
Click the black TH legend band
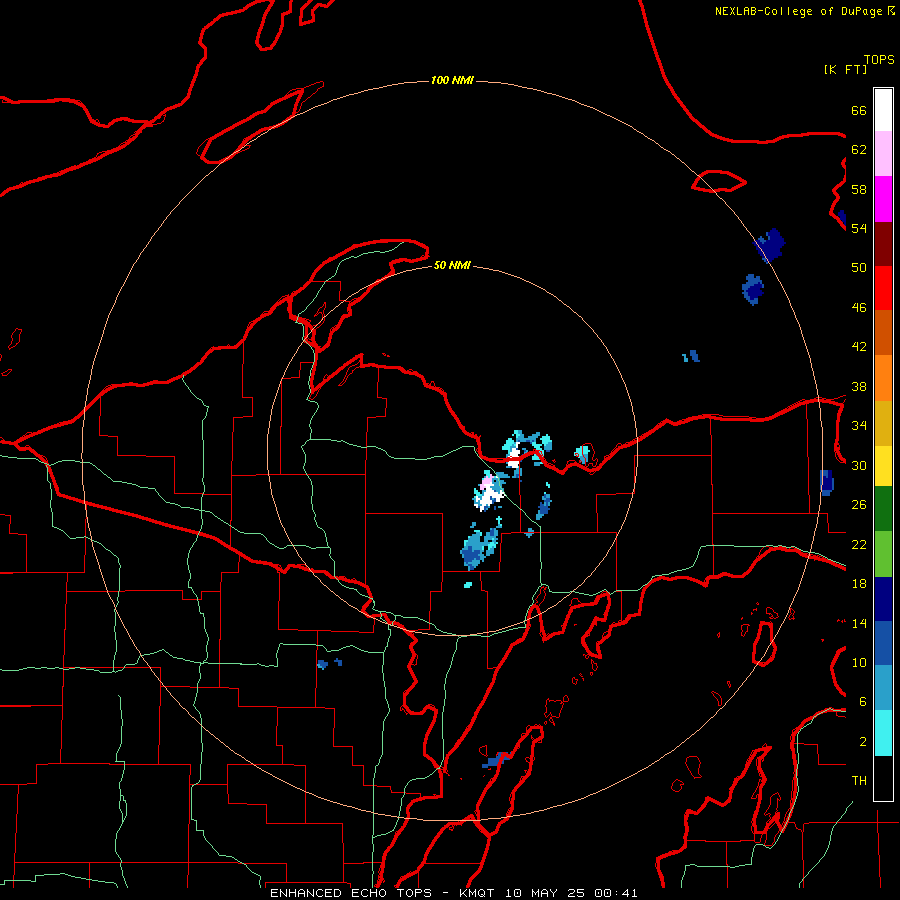point(883,778)
